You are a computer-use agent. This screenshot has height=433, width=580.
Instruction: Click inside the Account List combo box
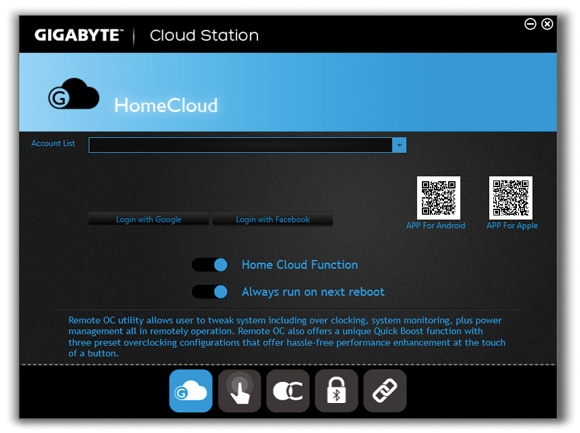point(240,145)
